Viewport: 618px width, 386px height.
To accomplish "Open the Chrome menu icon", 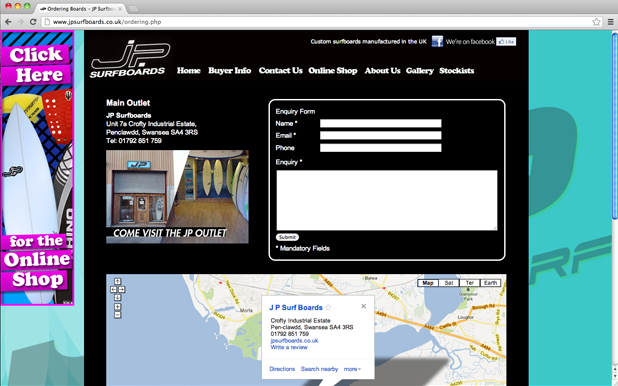I will point(610,22).
